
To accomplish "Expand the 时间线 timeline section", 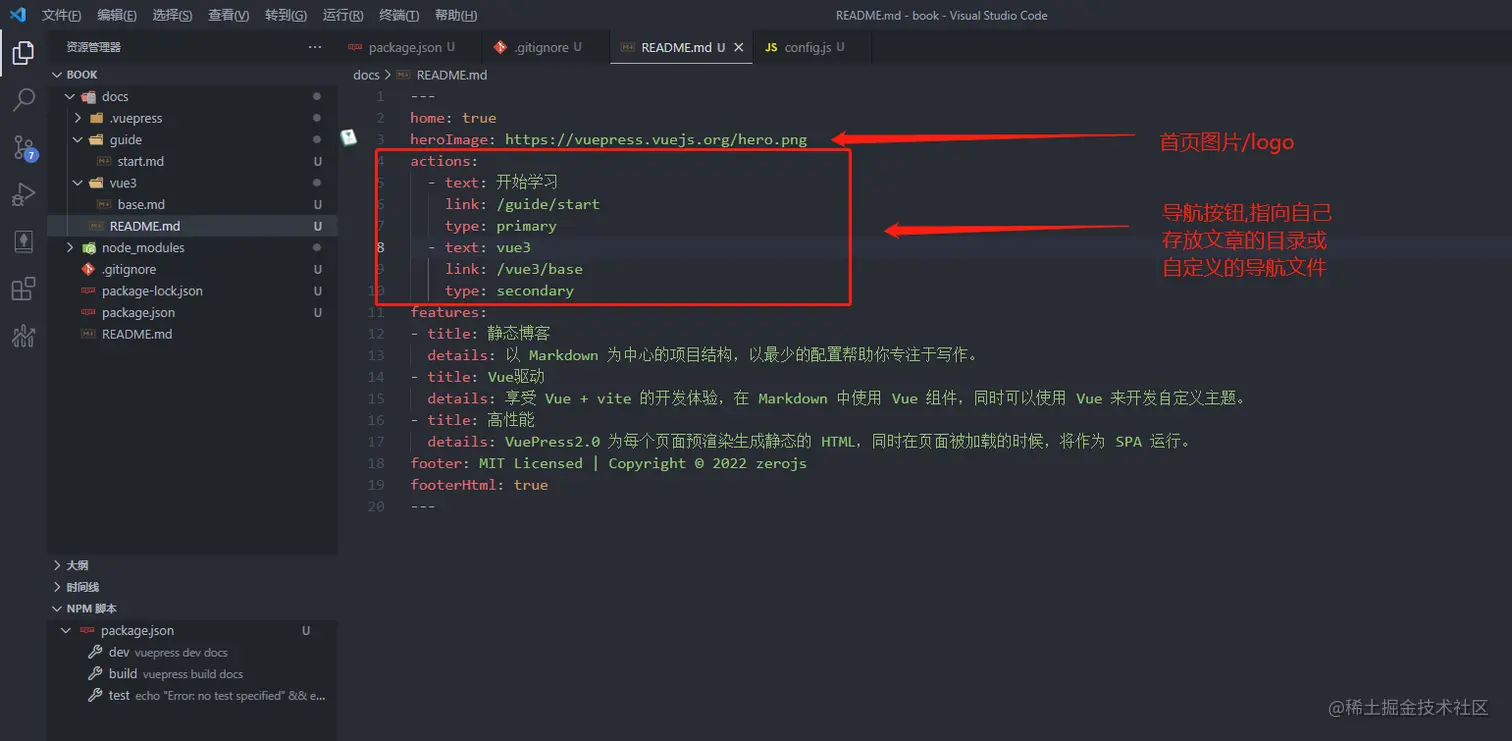I will [192, 587].
